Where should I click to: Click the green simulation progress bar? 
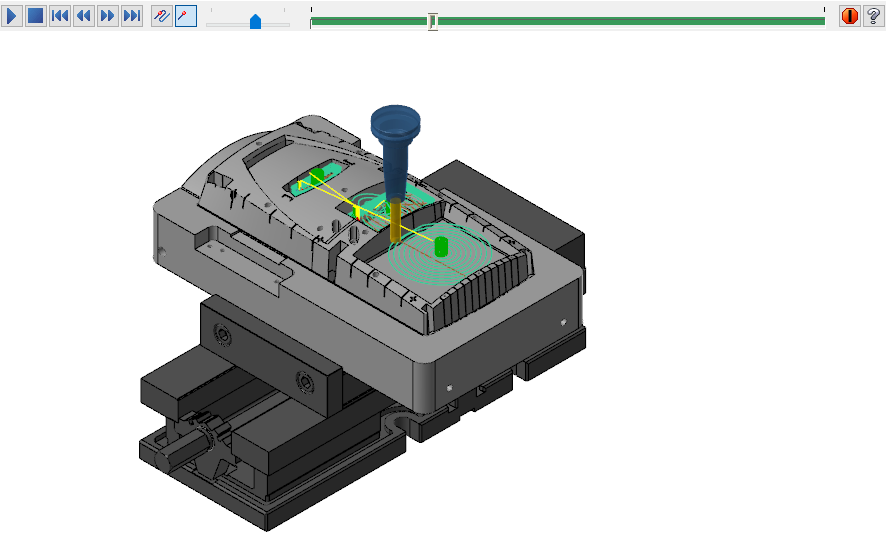567,21
